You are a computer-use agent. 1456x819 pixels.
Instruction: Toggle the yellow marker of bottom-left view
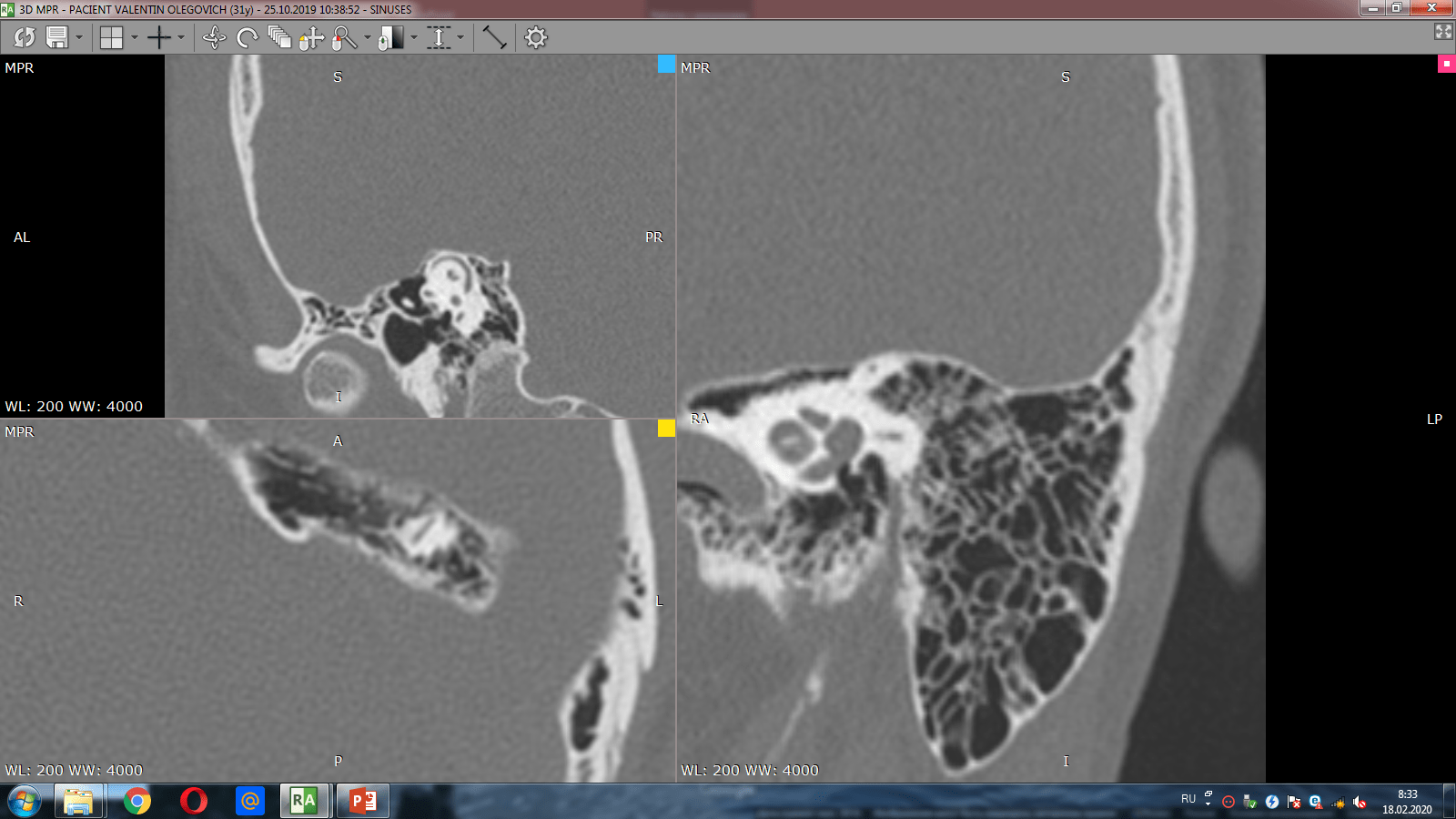666,428
